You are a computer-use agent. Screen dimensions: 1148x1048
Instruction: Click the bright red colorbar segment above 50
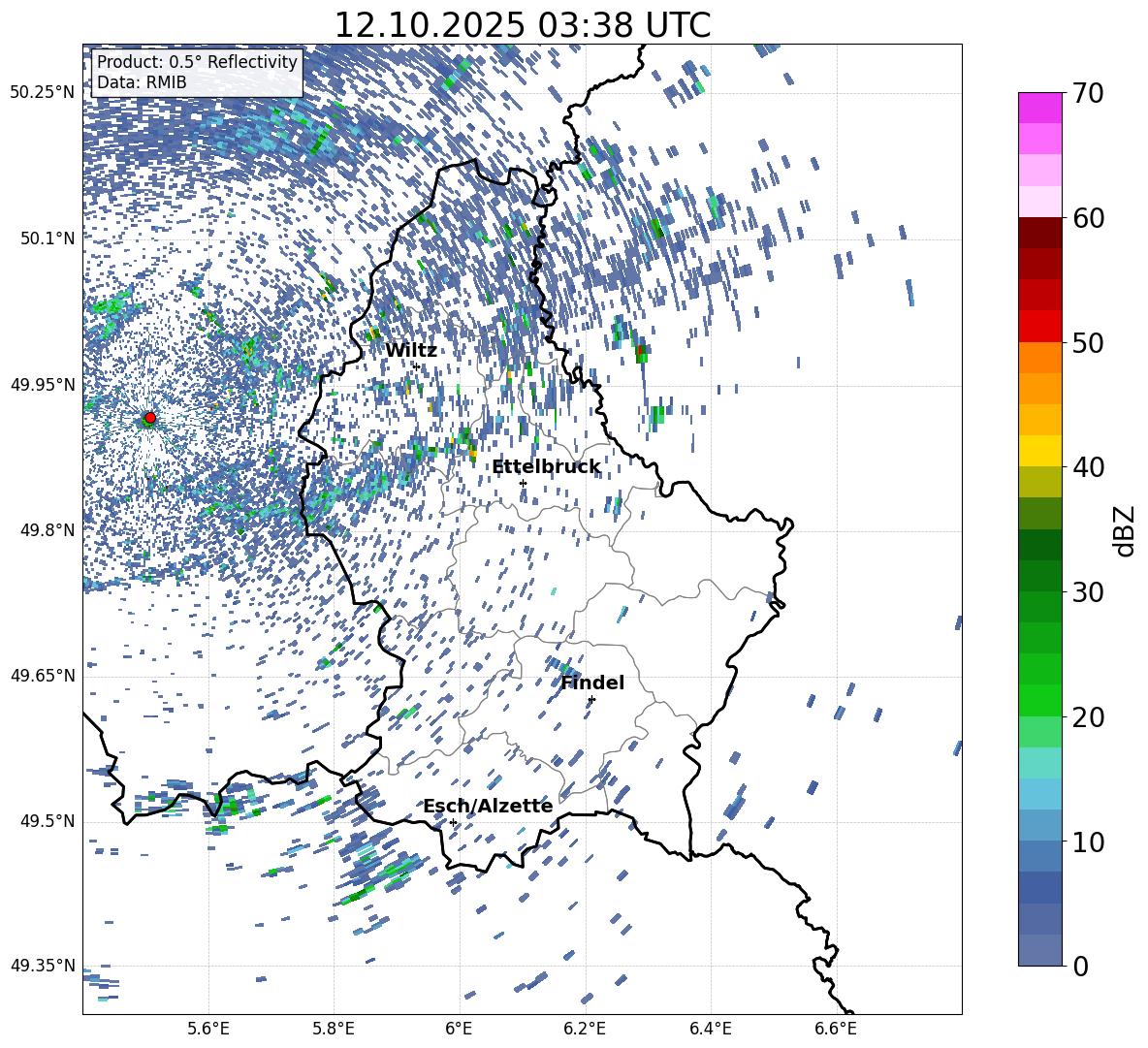click(x=1040, y=326)
